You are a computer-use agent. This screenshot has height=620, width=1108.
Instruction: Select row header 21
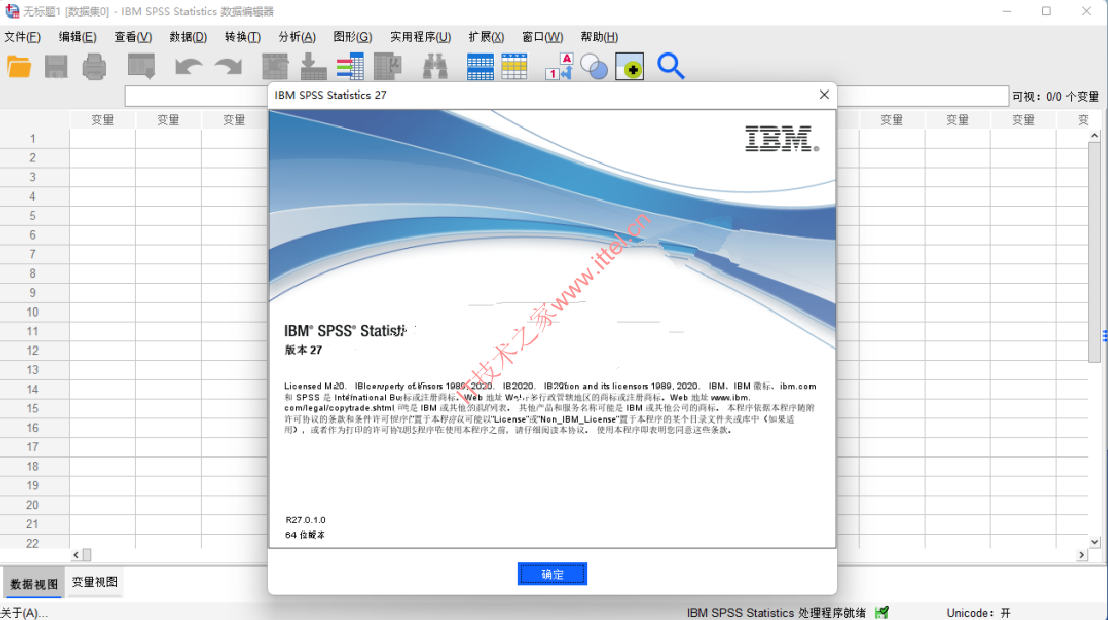tap(33, 524)
